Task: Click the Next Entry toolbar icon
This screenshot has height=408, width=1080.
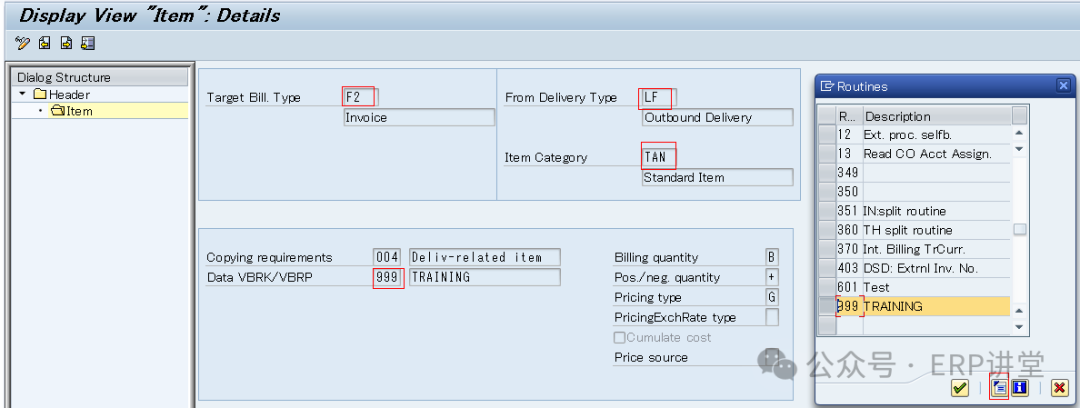Action: pyautogui.click(x=66, y=43)
